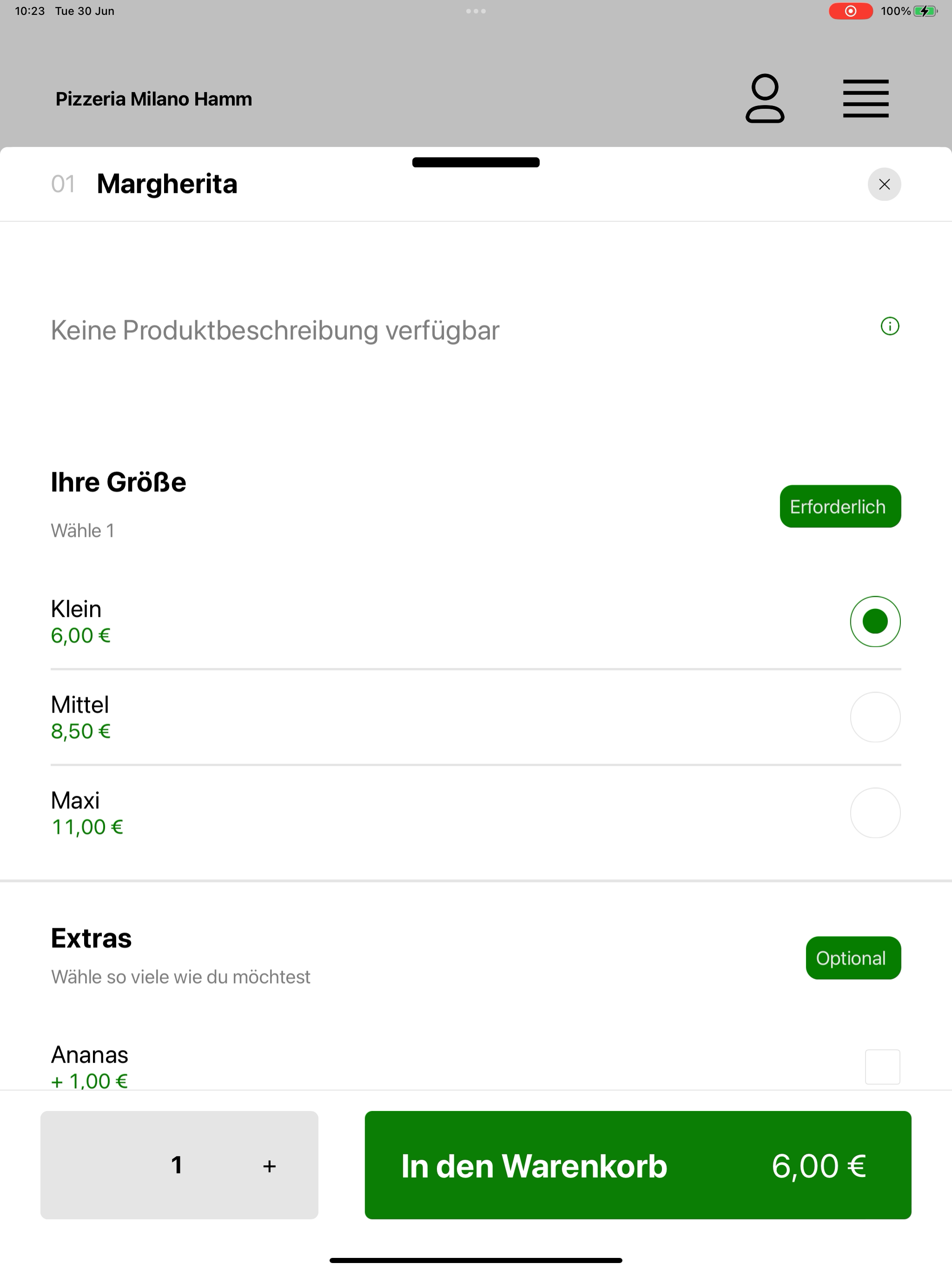952x1270 pixels.
Task: Check the Ananas extra checkbox
Action: tap(883, 1067)
